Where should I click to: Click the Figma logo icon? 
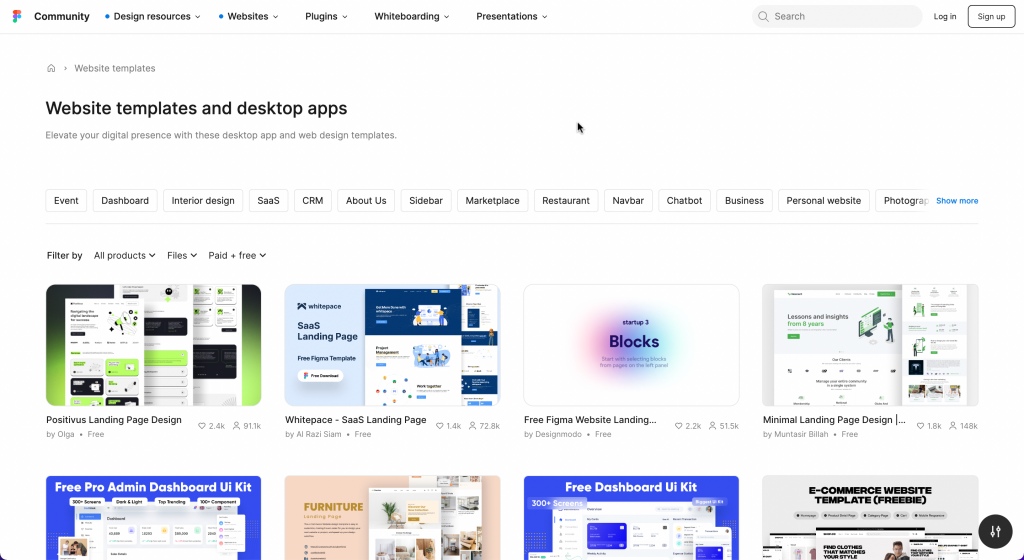[17, 16]
